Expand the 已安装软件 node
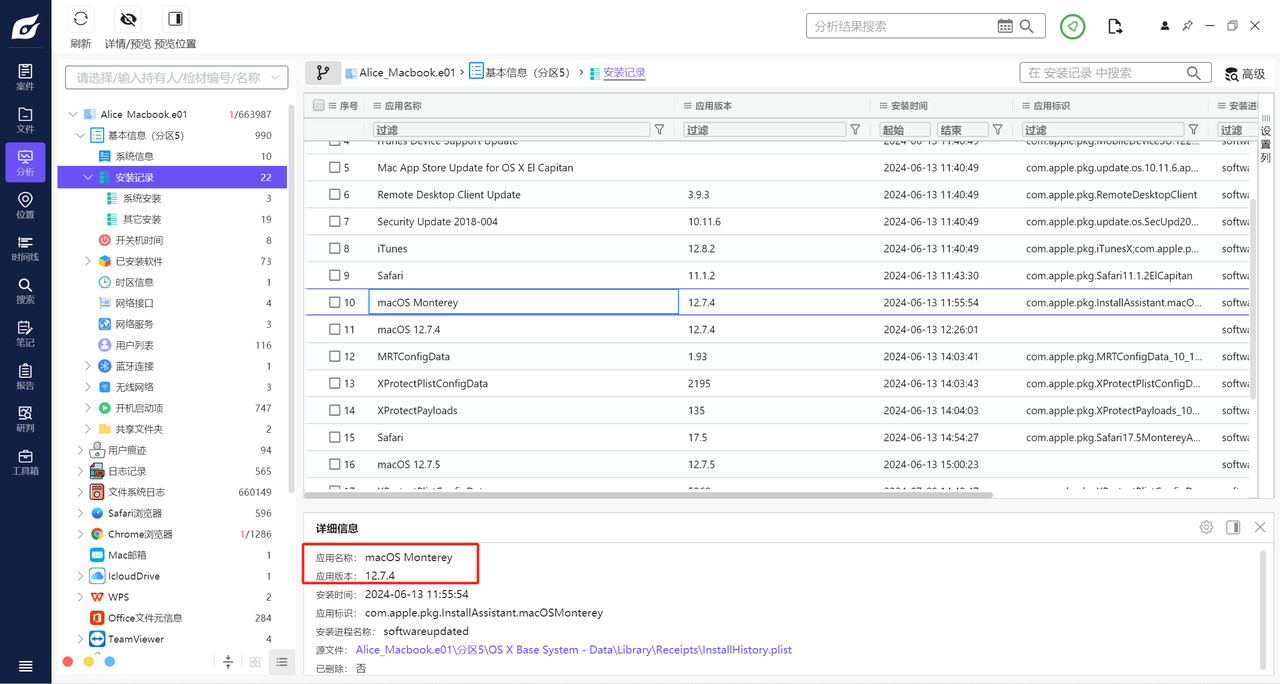The width and height of the screenshot is (1280, 684). tap(89, 261)
